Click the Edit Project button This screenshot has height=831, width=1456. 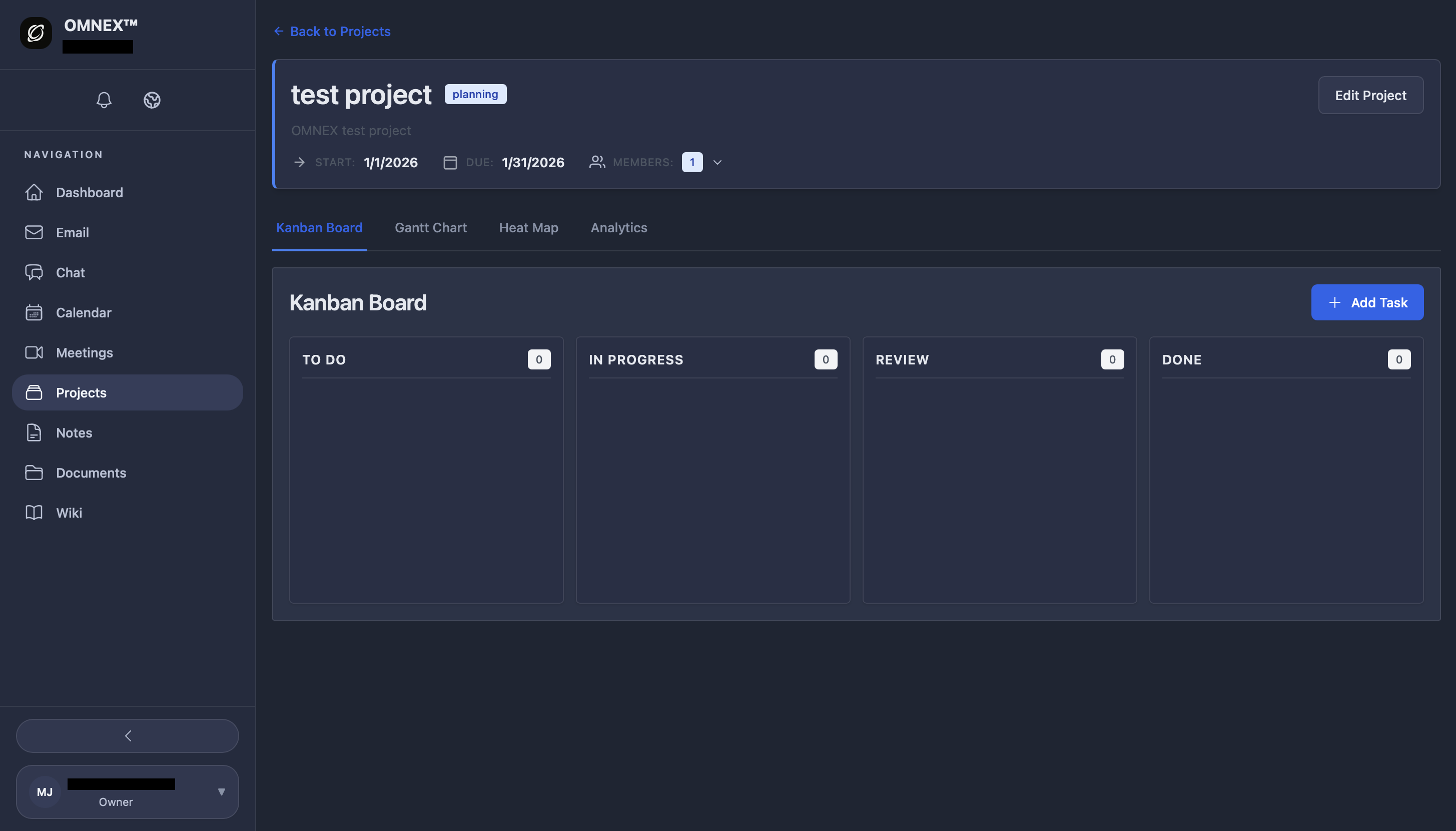(1370, 95)
